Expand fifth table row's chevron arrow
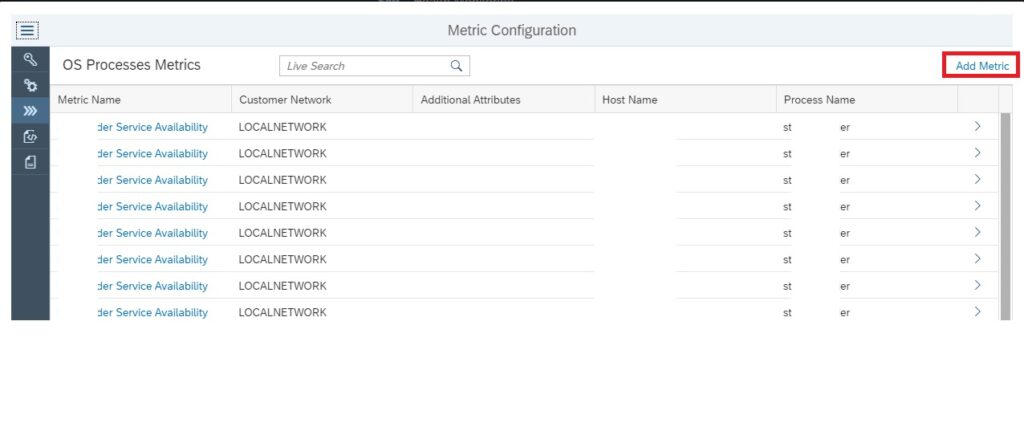 point(978,232)
